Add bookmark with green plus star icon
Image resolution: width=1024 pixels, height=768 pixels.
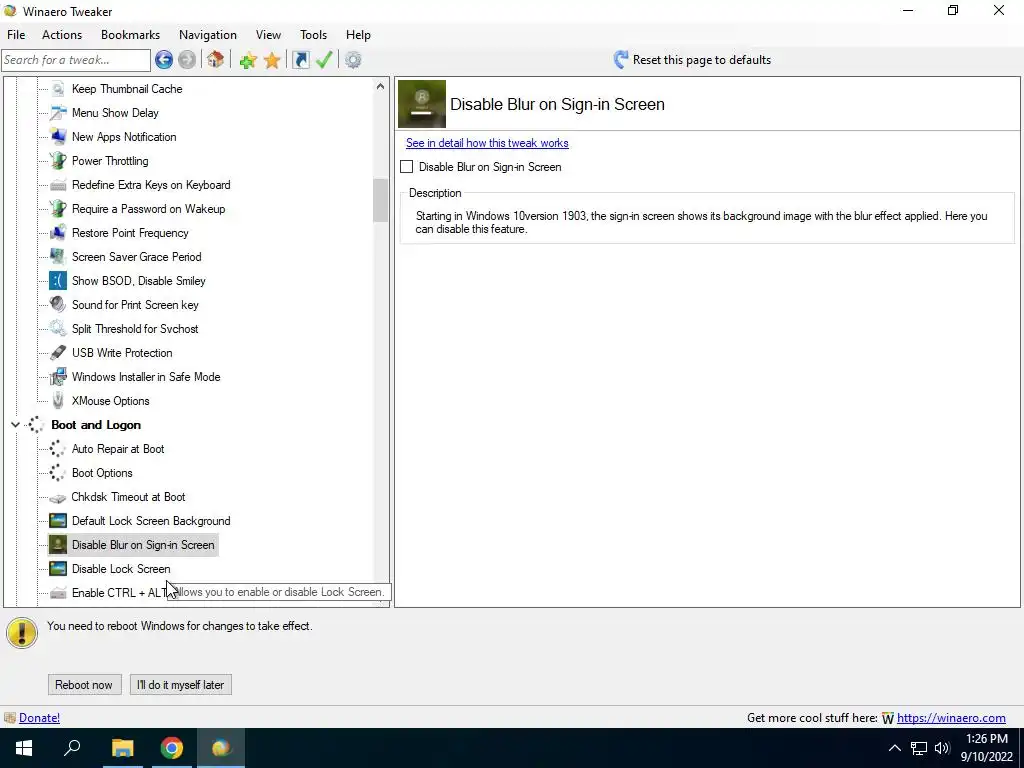coord(248,60)
